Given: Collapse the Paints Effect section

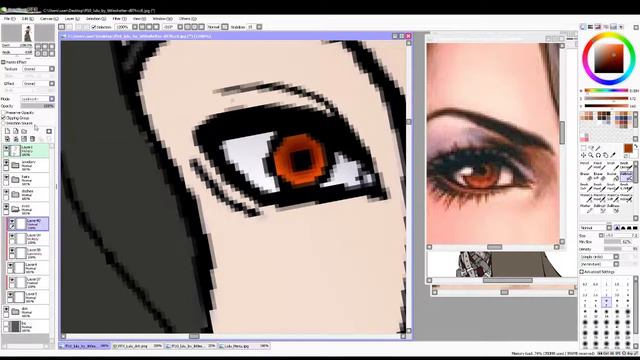Looking at the screenshot, I should (x=3, y=62).
